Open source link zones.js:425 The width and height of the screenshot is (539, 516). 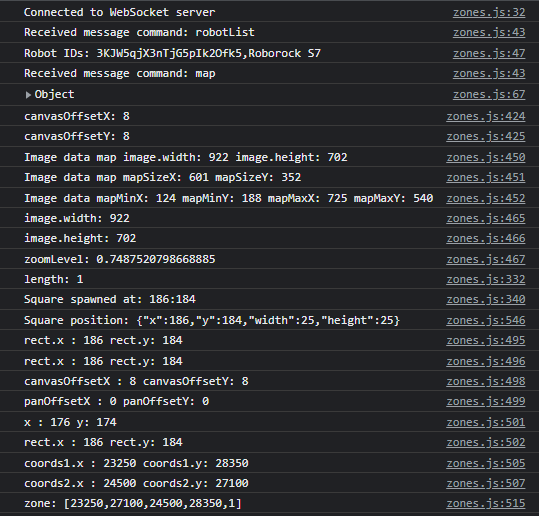[x=486, y=136]
